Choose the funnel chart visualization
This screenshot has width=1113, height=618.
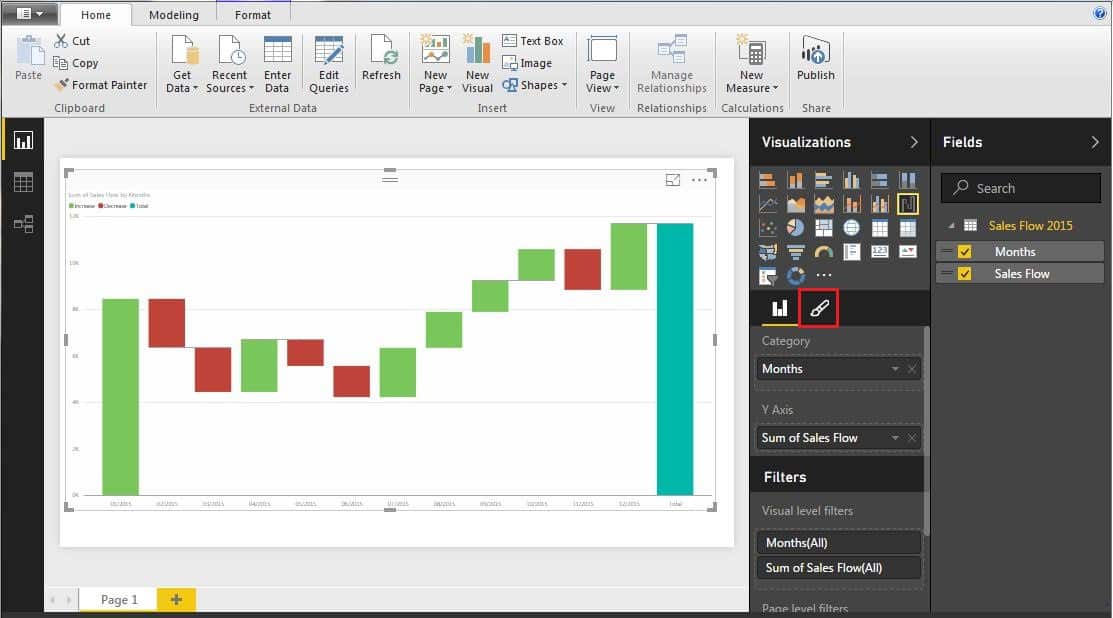[x=796, y=252]
